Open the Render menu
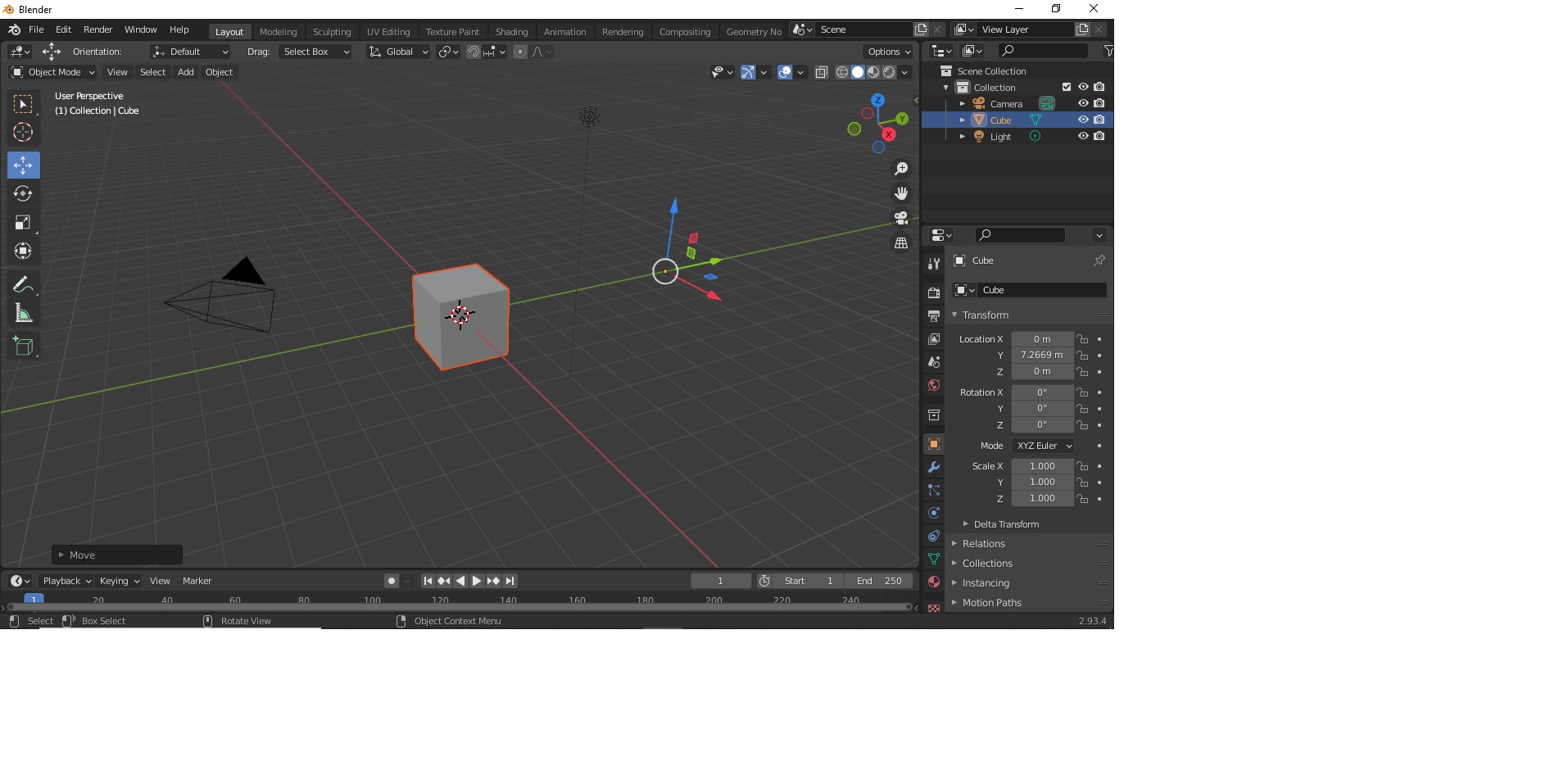The height and width of the screenshot is (766, 1568). (97, 29)
